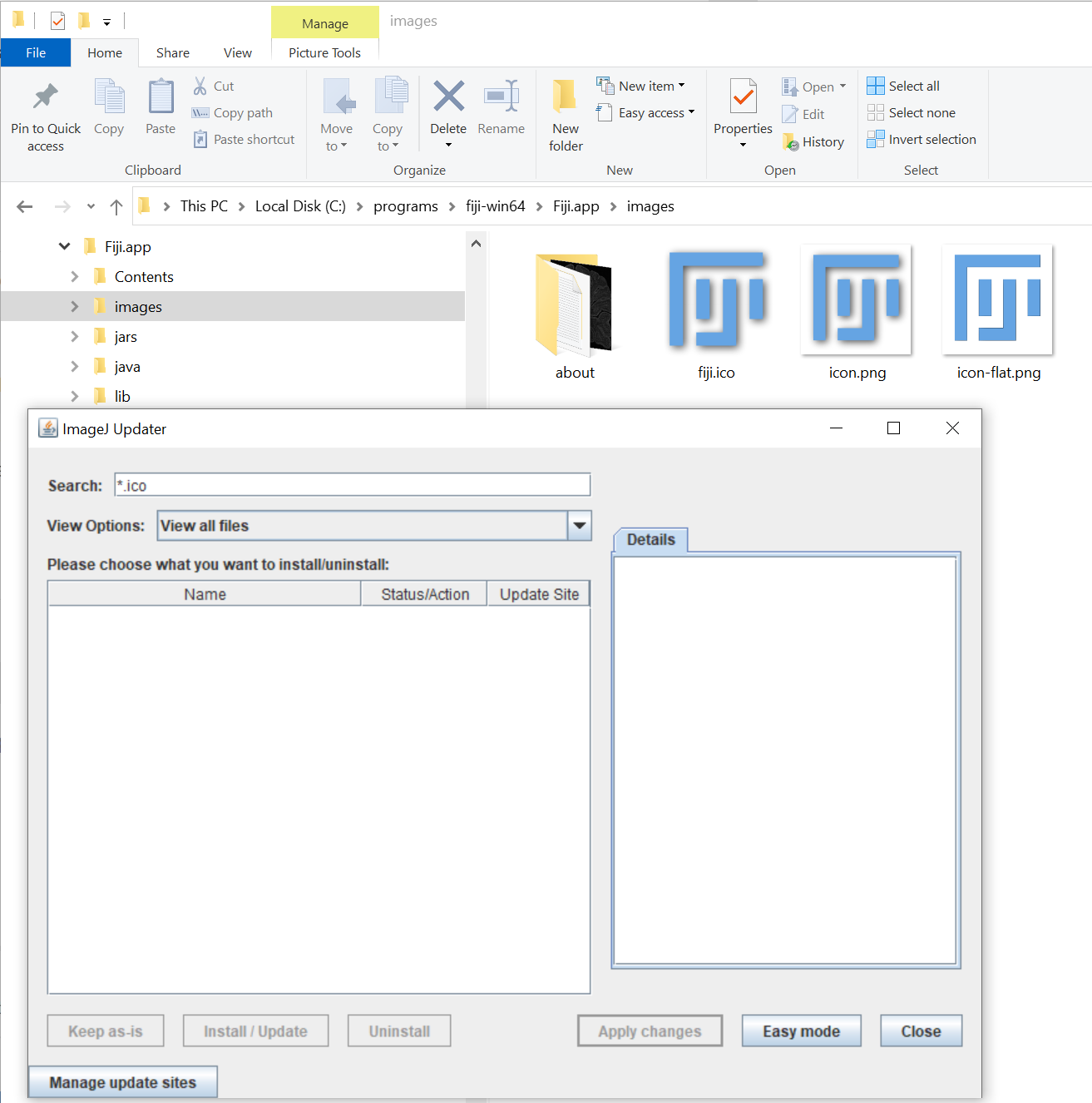
Task: Click the Pin to Quick access icon
Action: click(x=45, y=96)
